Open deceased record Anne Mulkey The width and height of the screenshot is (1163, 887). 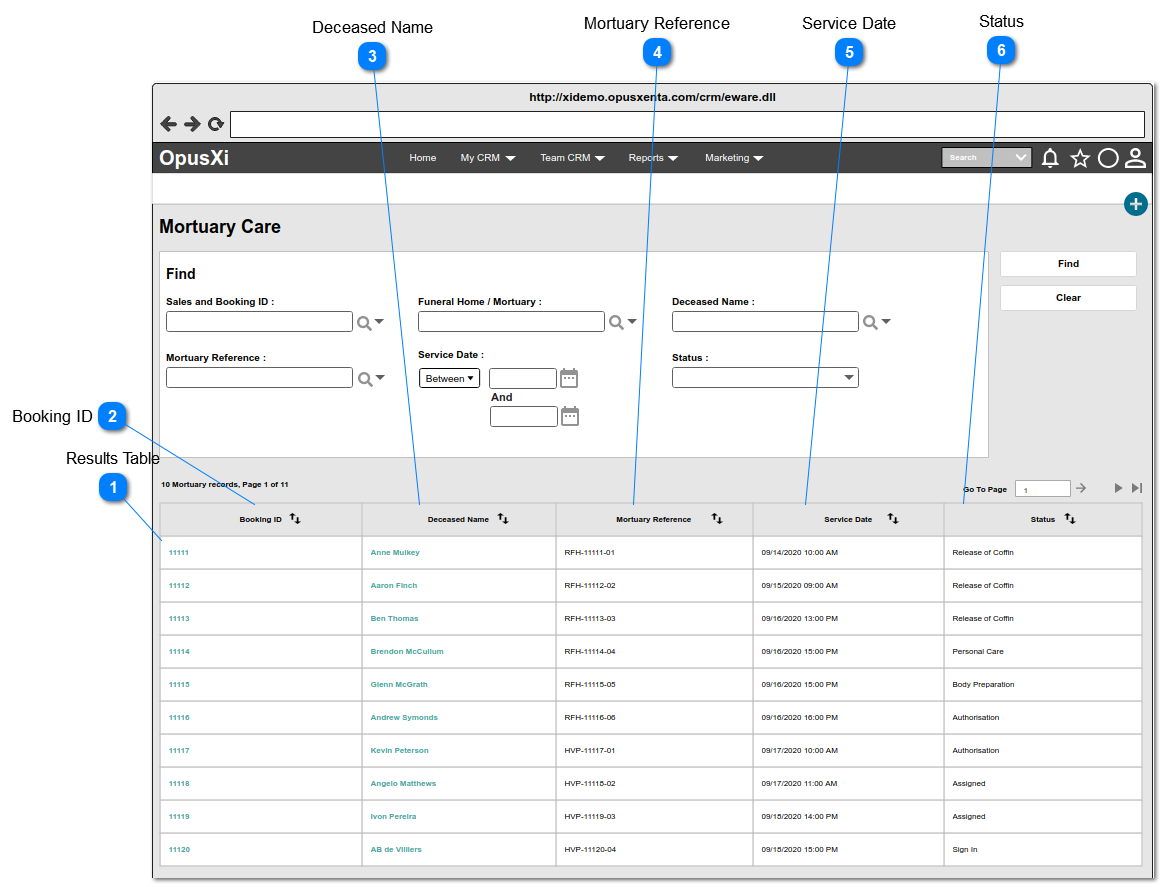click(x=395, y=553)
